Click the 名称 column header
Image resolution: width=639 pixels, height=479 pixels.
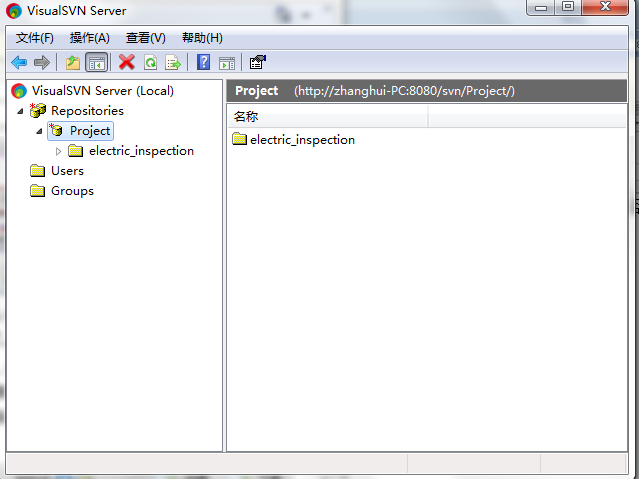pos(327,117)
